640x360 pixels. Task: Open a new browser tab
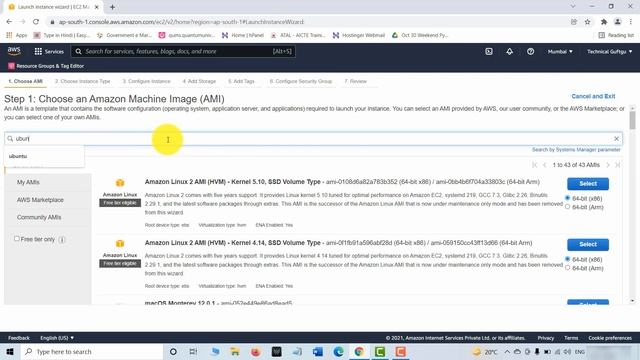click(112, 7)
